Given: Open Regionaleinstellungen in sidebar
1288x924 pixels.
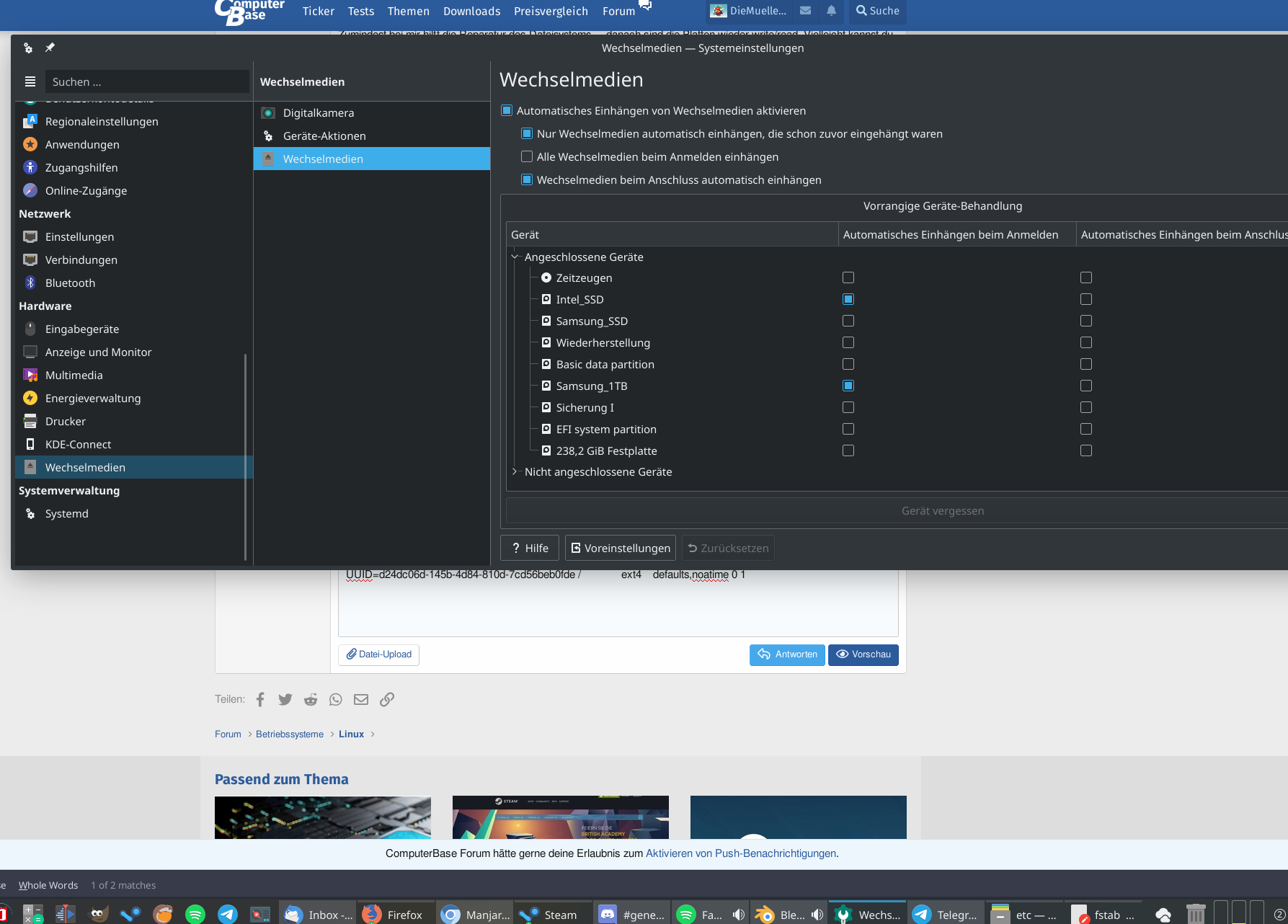Looking at the screenshot, I should pos(102,121).
